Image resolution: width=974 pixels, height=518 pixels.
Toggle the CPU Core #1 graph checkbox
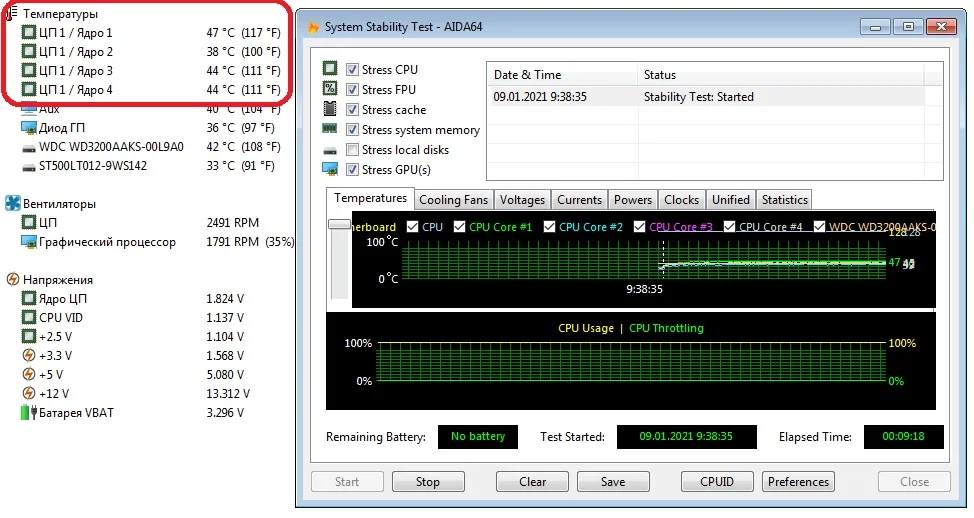pos(460,227)
